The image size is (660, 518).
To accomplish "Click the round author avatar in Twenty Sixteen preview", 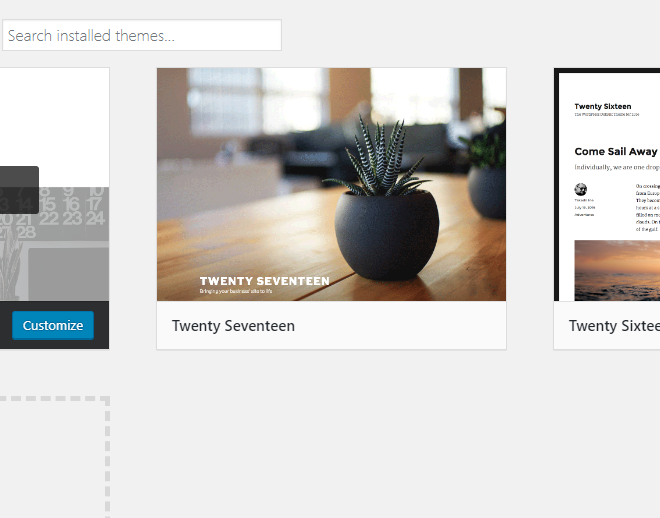I will coord(580,189).
